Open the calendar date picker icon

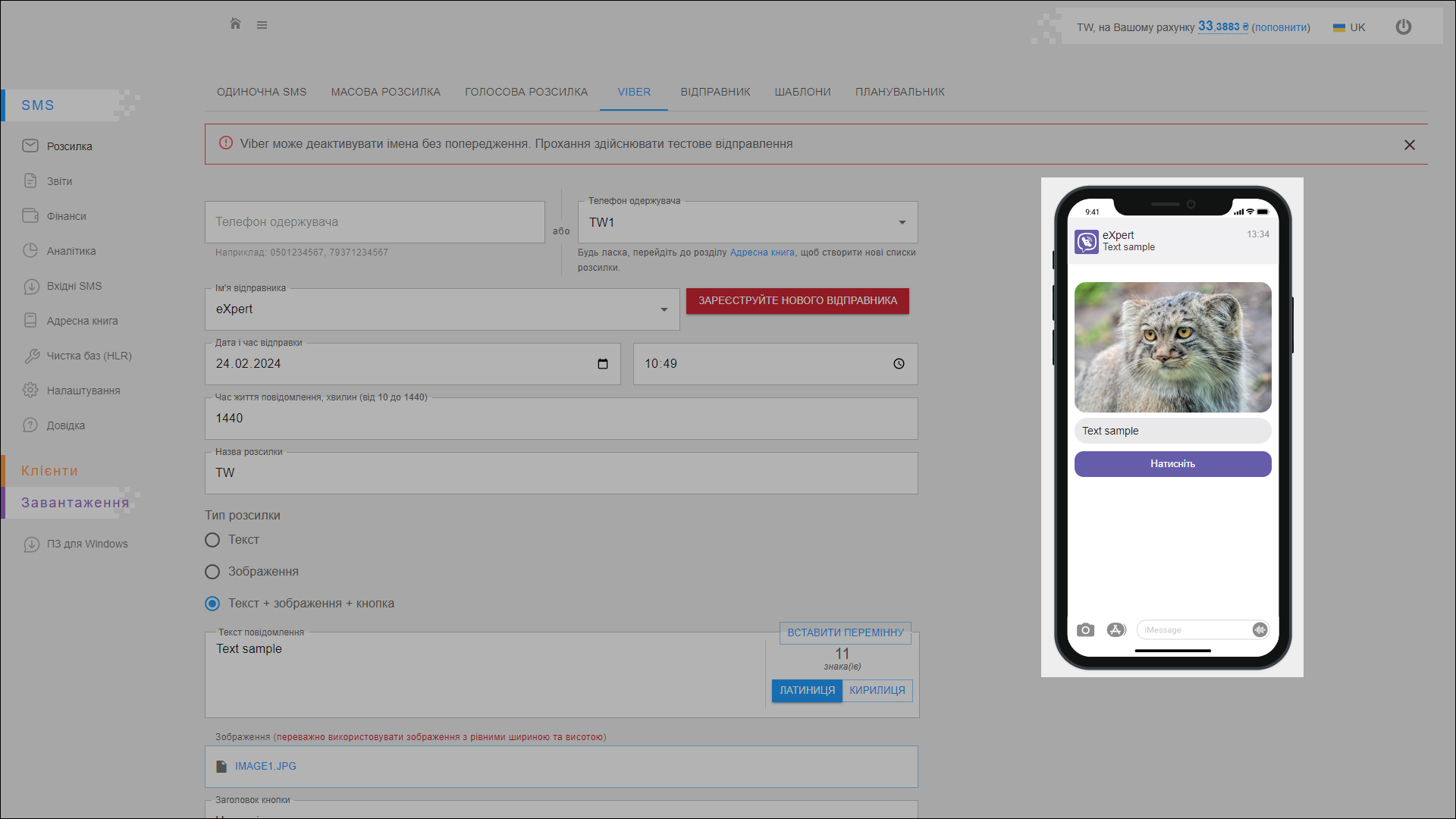pos(603,364)
